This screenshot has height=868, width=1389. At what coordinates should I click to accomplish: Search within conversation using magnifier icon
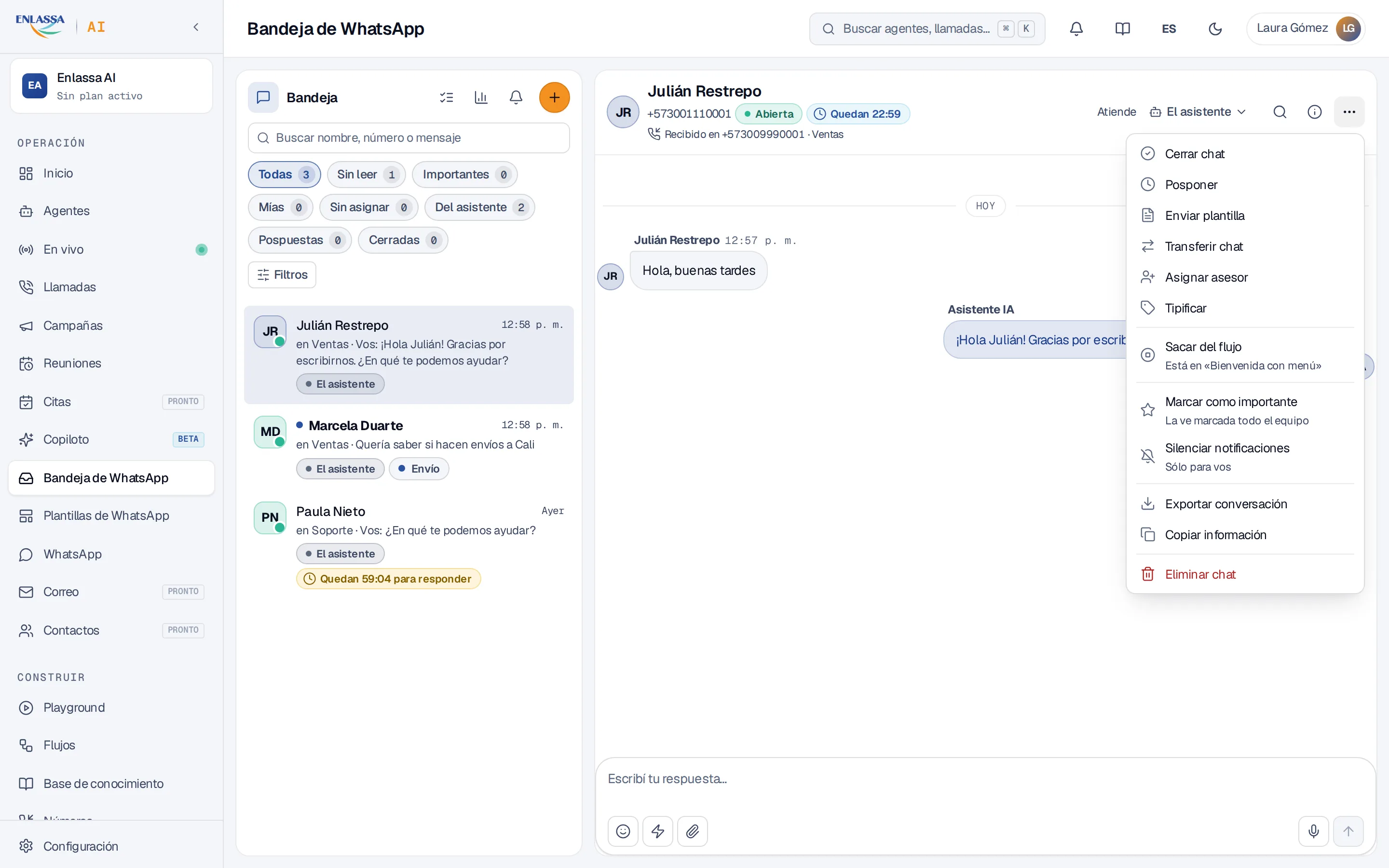tap(1280, 112)
